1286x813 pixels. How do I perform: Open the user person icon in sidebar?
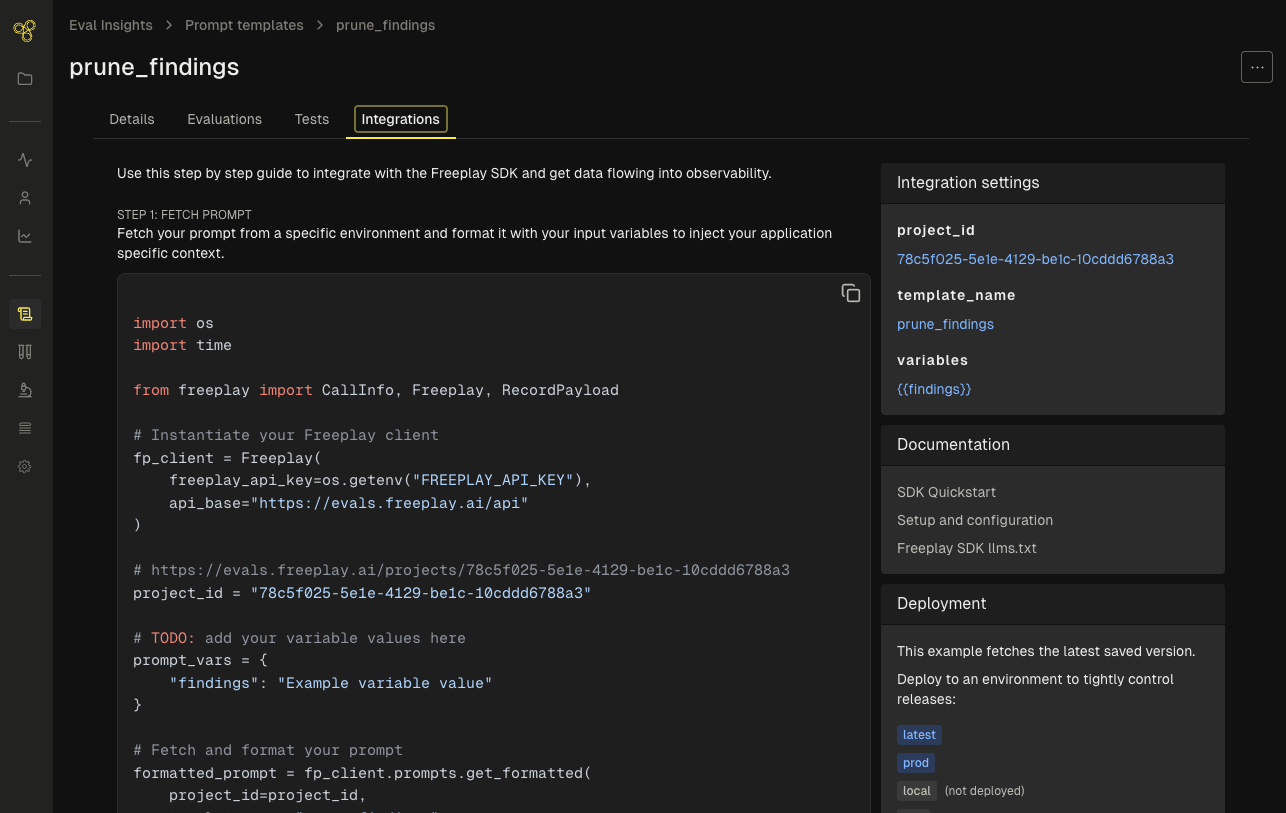click(25, 198)
